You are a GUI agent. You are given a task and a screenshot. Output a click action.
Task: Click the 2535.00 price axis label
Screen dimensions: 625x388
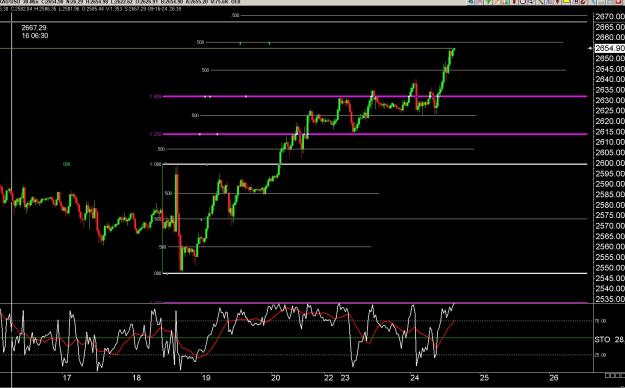[609, 299]
